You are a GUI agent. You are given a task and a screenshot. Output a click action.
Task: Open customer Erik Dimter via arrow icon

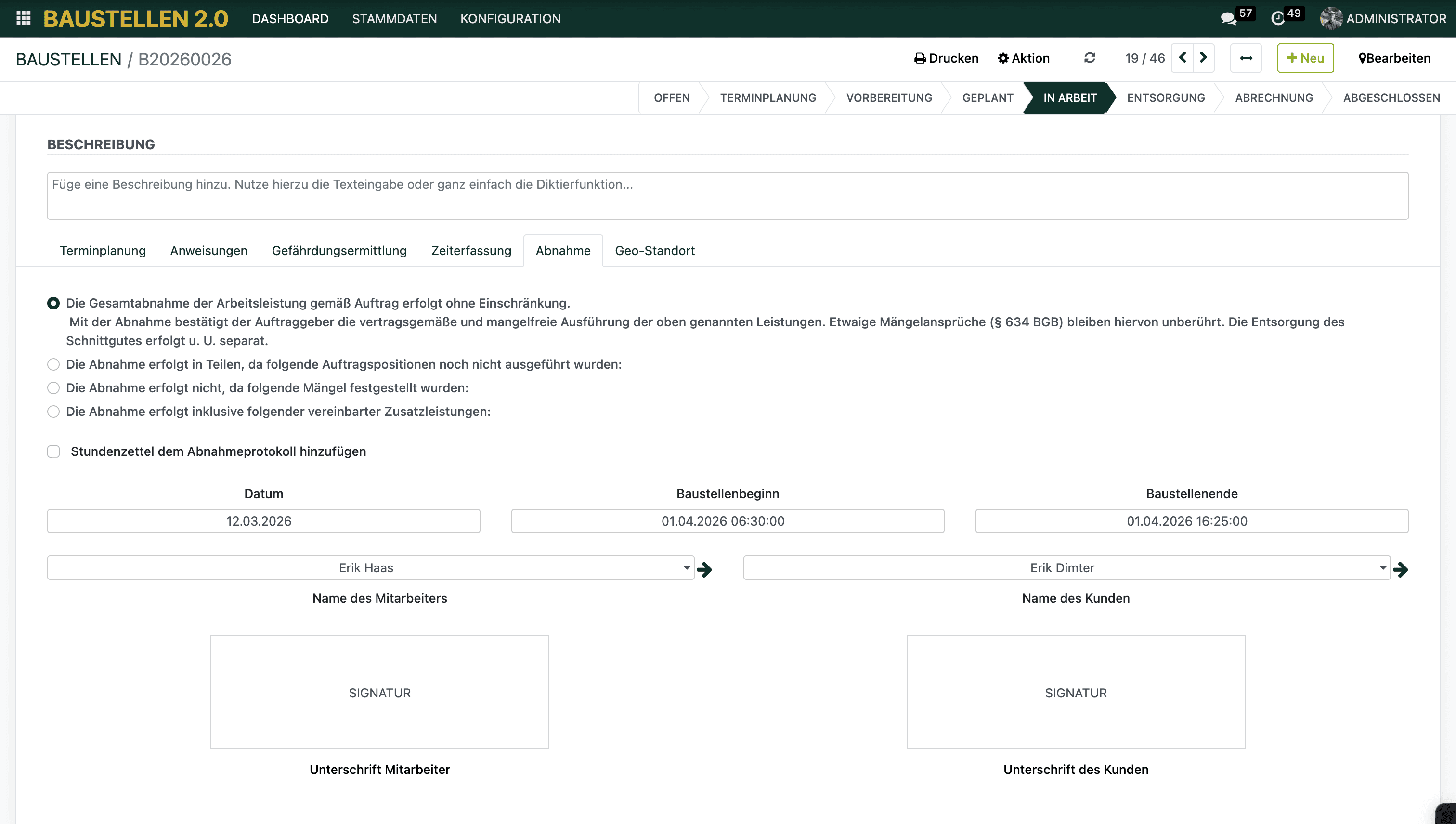pos(1400,569)
